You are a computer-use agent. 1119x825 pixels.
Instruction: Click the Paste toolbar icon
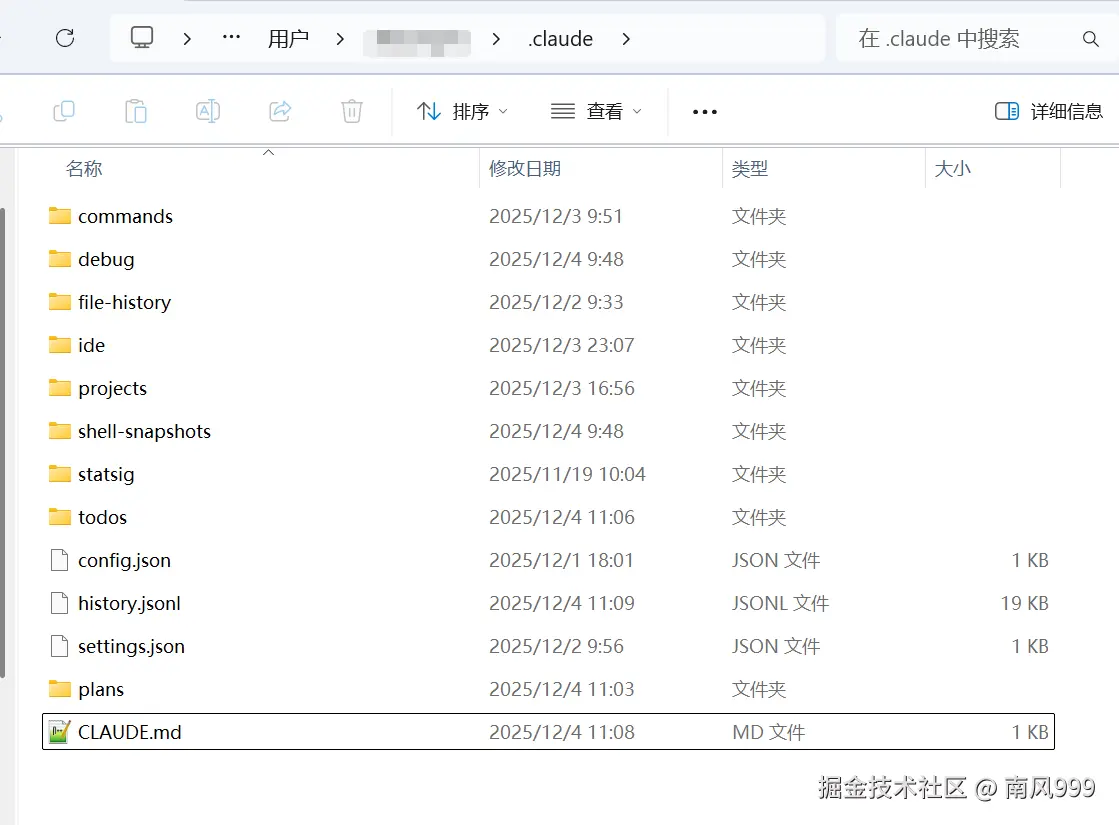point(136,111)
